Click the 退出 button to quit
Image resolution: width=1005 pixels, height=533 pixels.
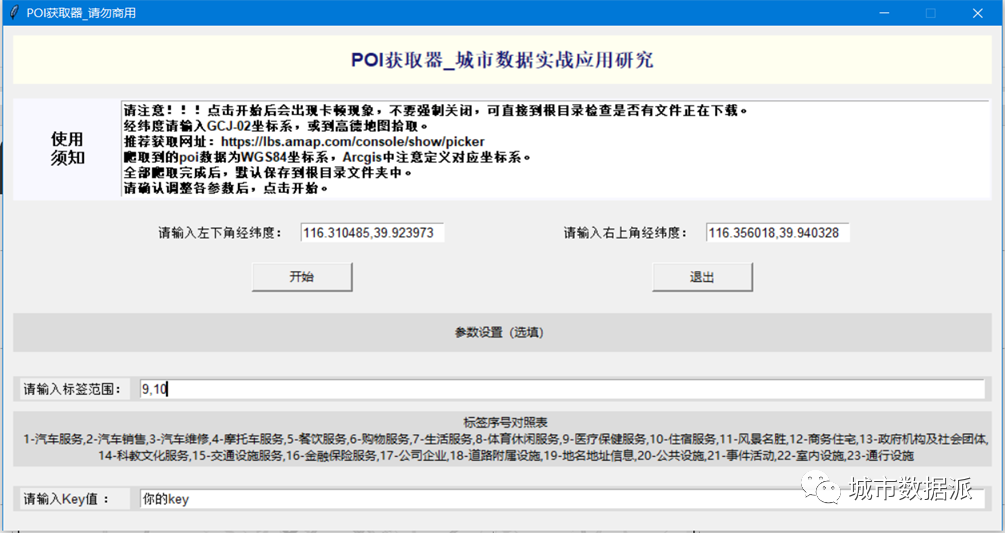pyautogui.click(x=702, y=277)
